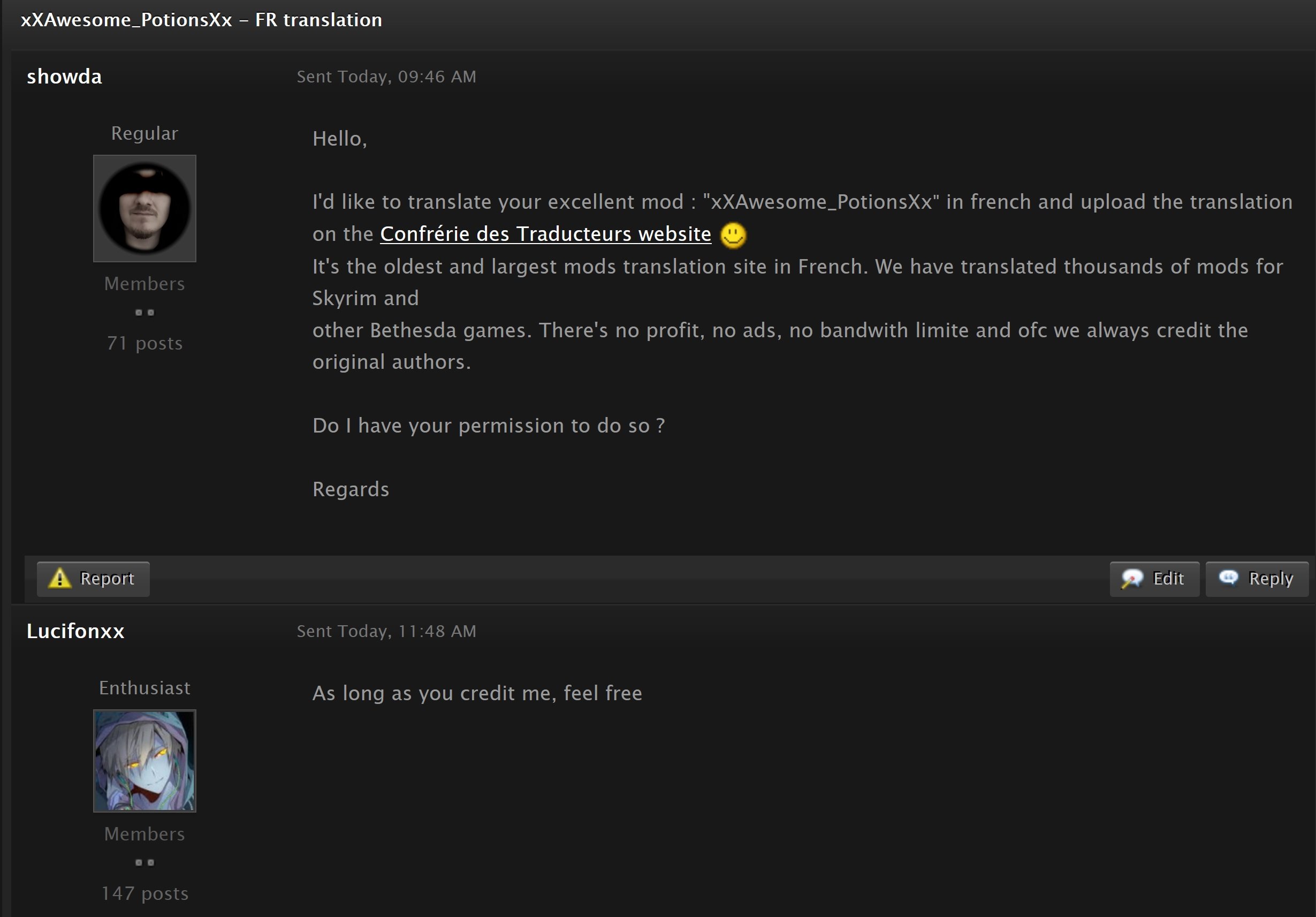Click the yellow warning triangle Report icon

(x=59, y=578)
